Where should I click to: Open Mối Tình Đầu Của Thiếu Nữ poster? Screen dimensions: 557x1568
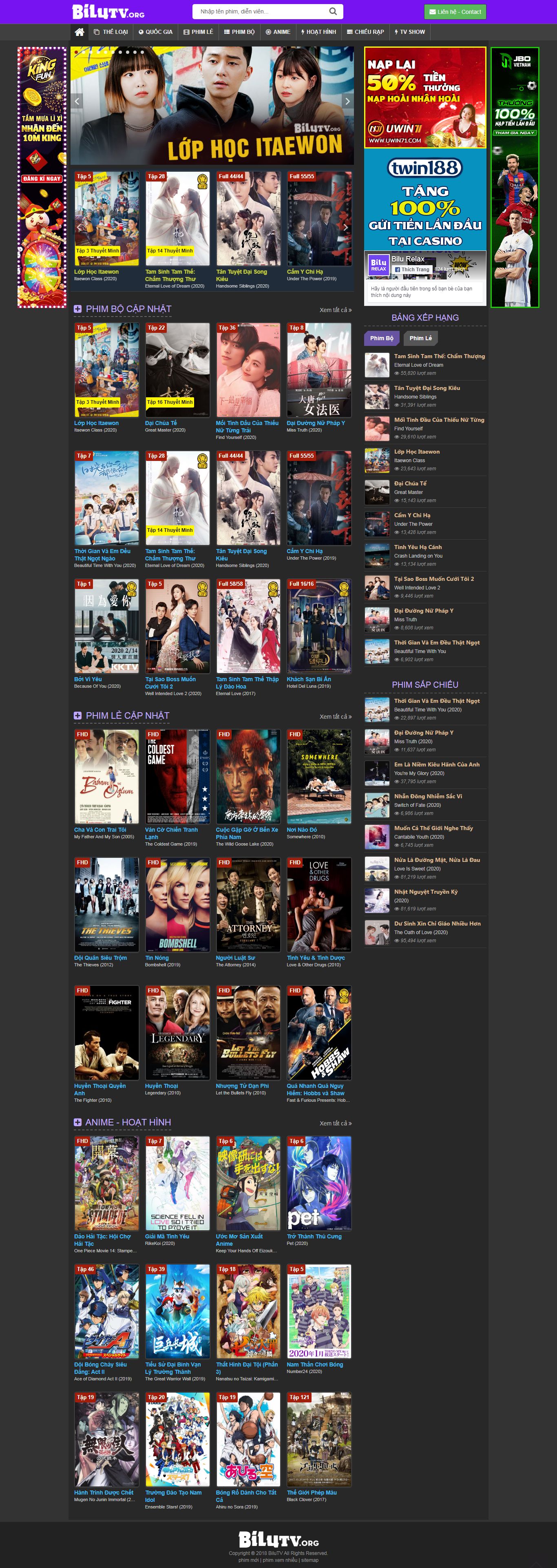(248, 370)
